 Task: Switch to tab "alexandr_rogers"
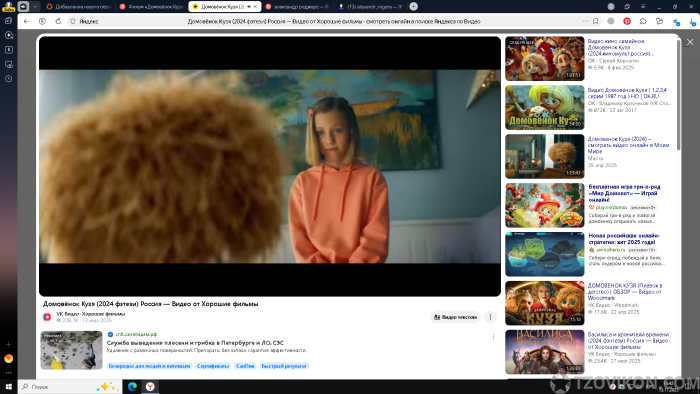coord(371,7)
